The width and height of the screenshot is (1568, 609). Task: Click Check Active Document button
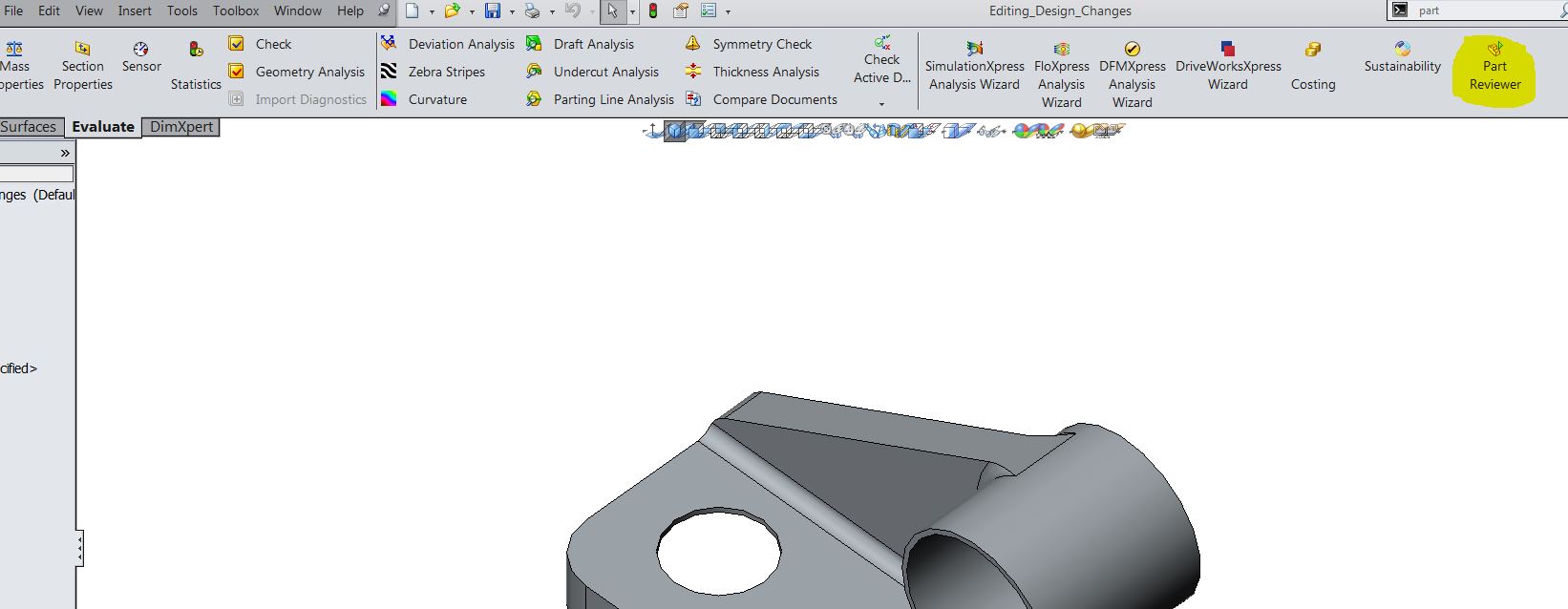coord(882,59)
